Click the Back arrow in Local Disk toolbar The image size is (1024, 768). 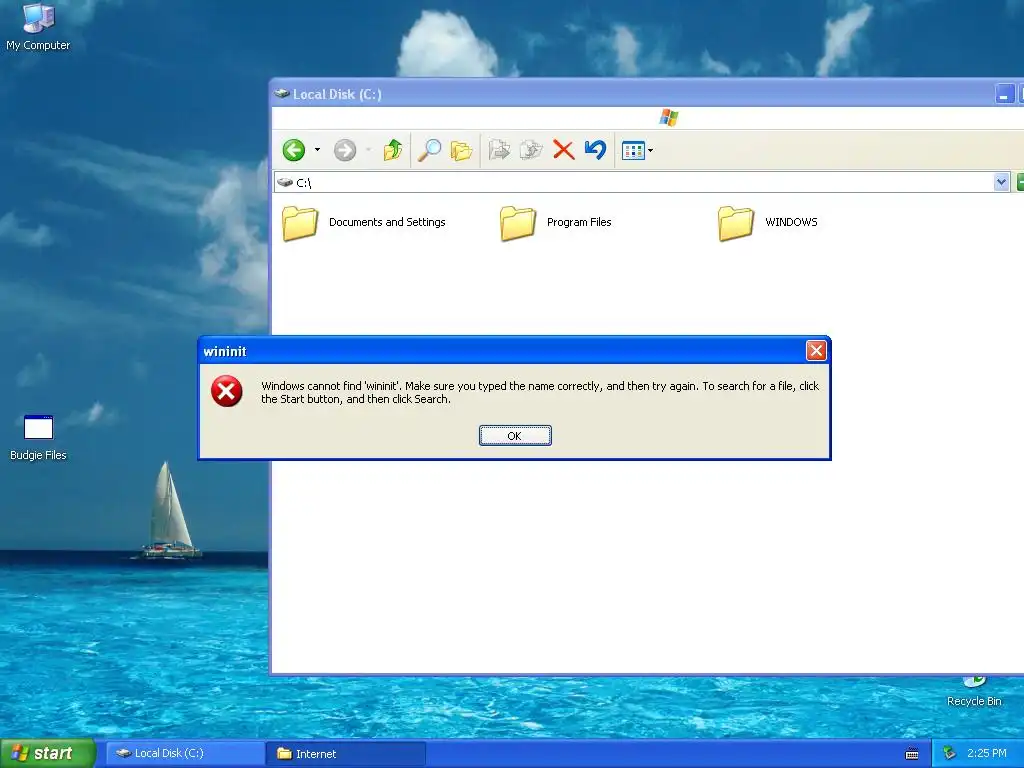[294, 150]
